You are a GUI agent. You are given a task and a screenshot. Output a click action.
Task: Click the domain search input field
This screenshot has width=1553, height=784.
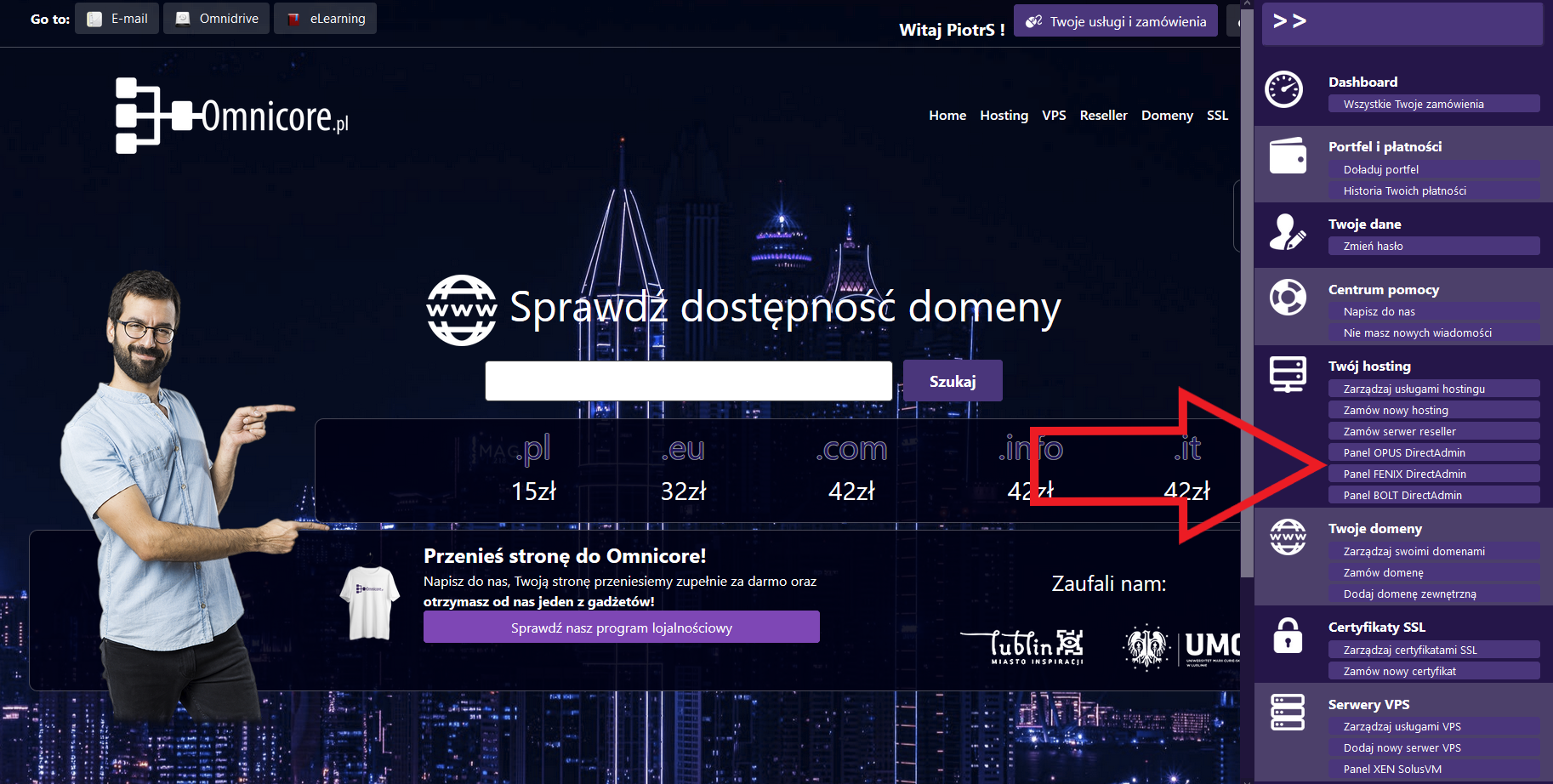click(x=688, y=381)
